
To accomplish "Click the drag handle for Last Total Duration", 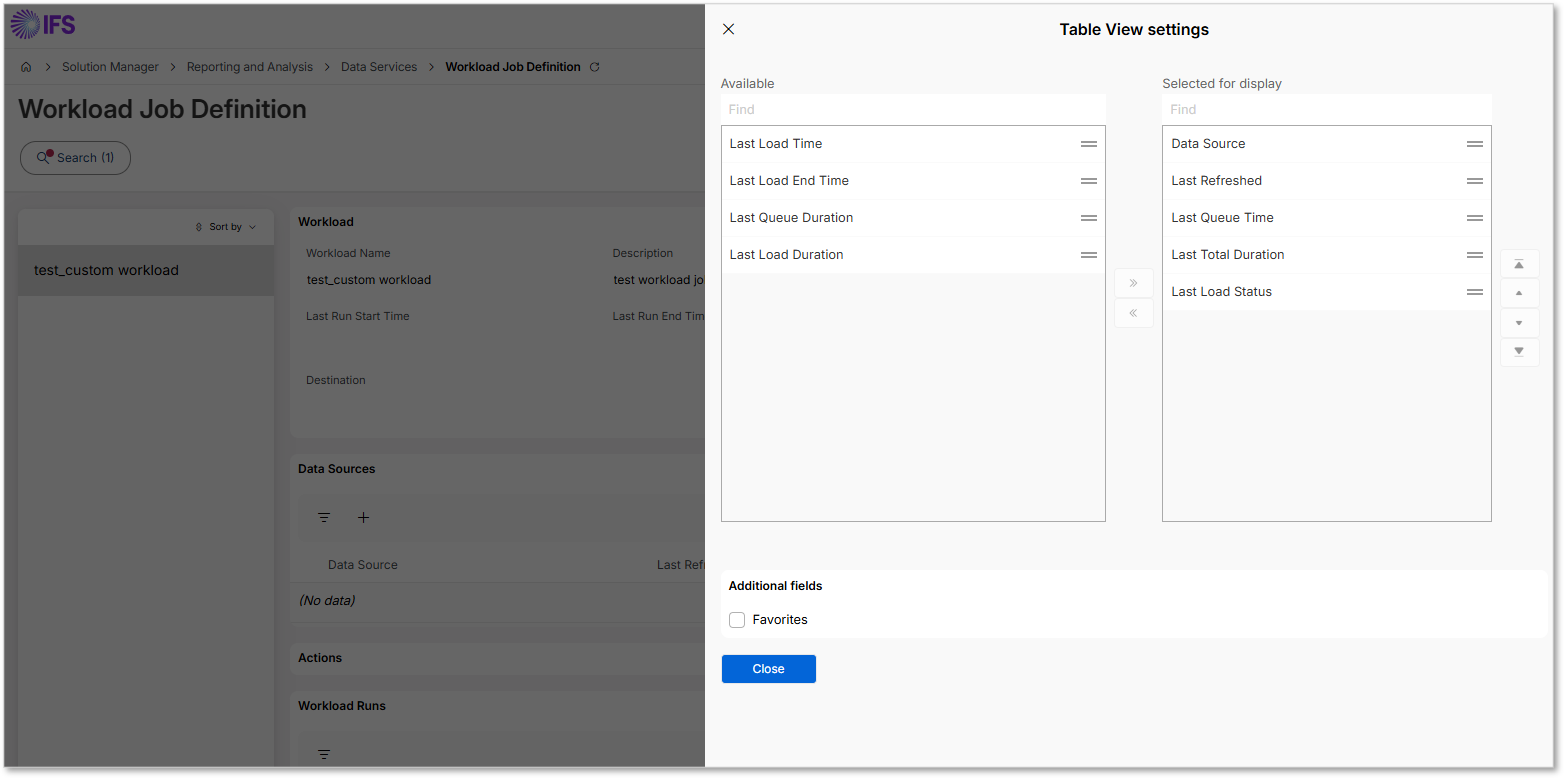I will point(1475,255).
